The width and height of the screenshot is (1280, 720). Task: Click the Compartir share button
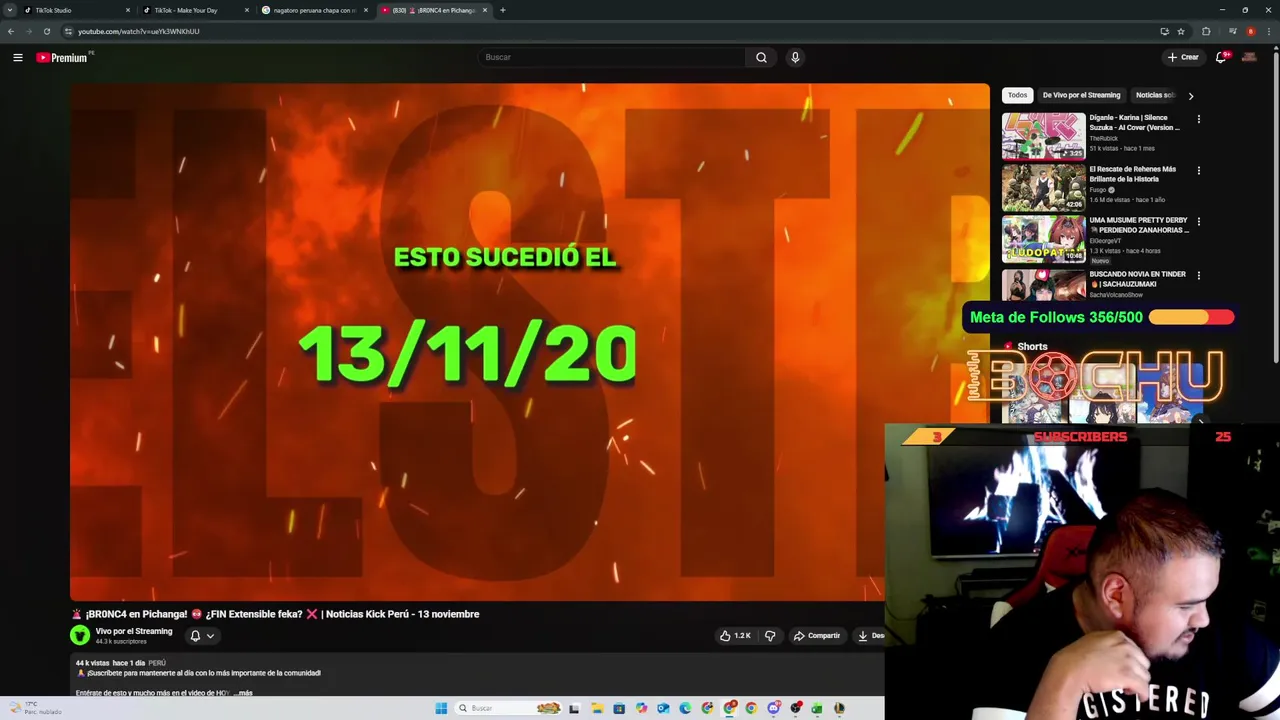[x=817, y=635]
